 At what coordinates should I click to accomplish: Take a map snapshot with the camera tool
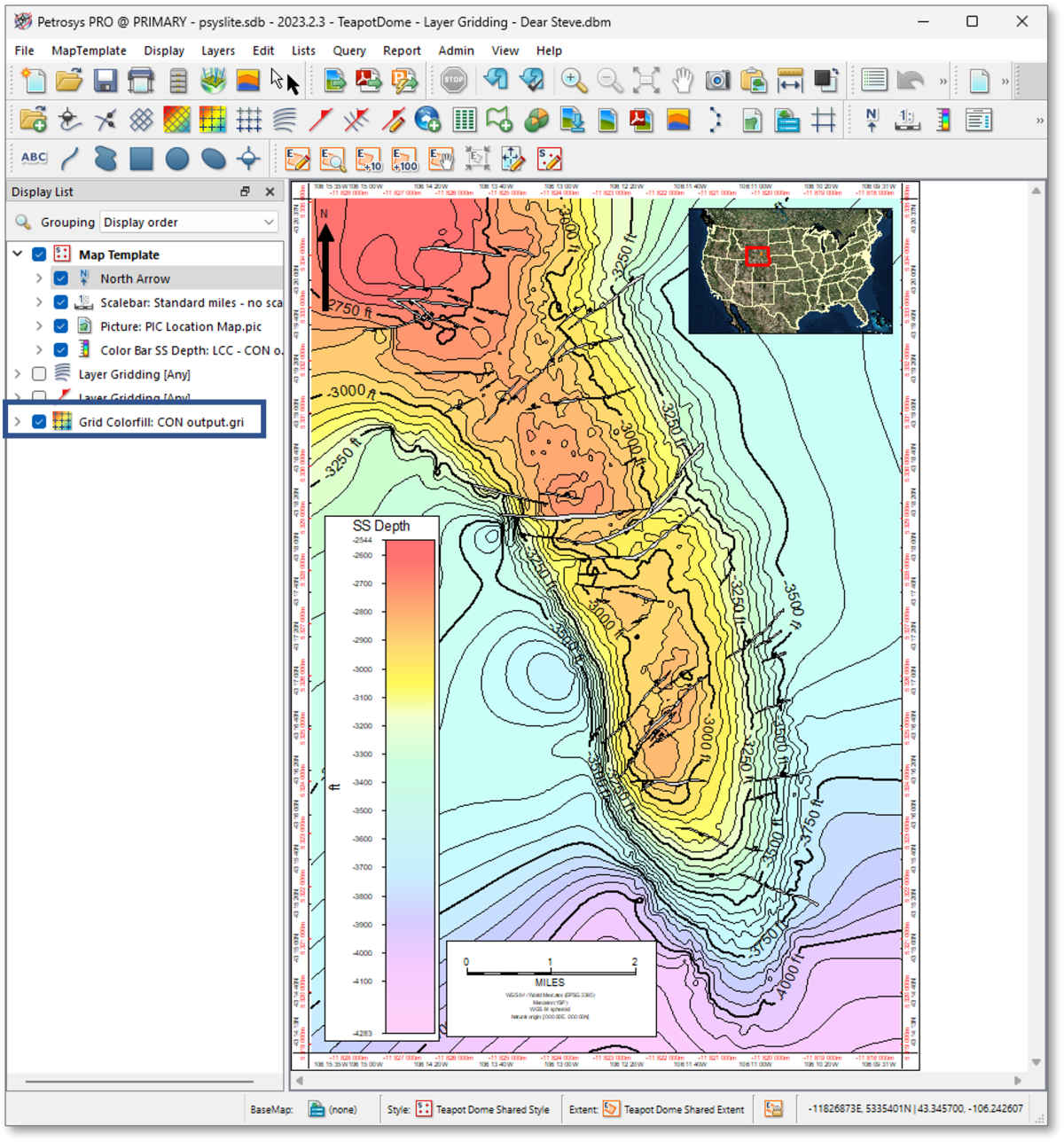718,80
